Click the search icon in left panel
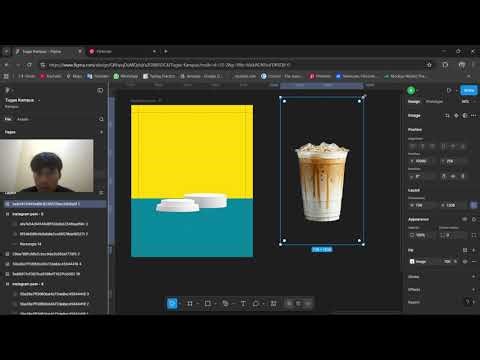The height and width of the screenshot is (360, 480). coord(101,119)
